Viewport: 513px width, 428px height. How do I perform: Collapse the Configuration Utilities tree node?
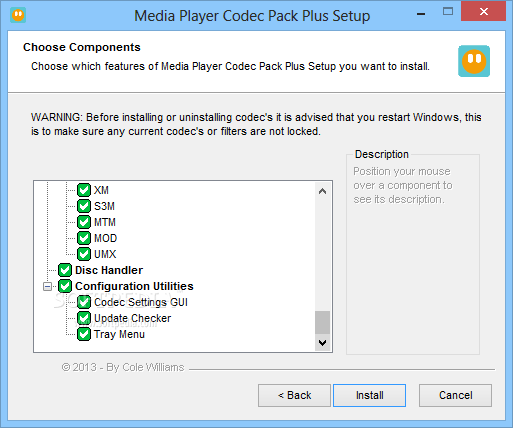[47, 286]
